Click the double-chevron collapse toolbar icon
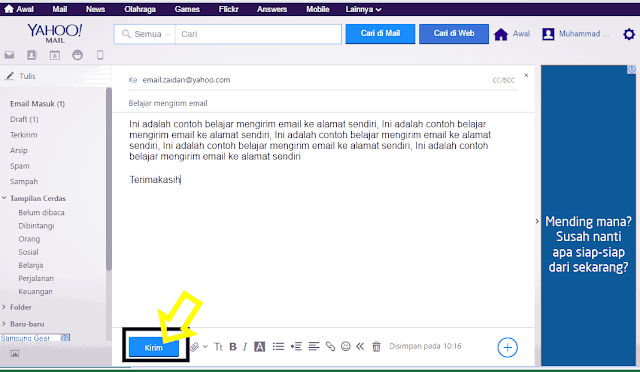The width and height of the screenshot is (640, 372). pos(360,346)
